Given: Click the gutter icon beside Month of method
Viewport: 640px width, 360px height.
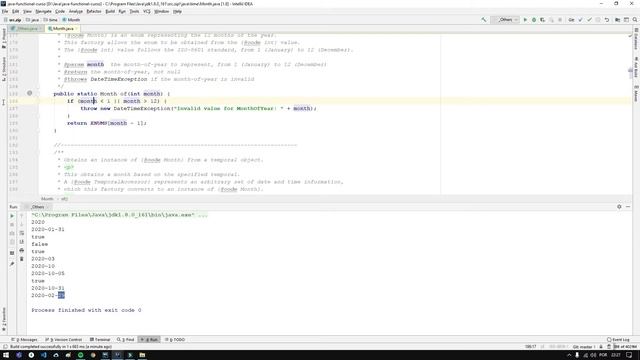Looking at the screenshot, I should (x=29, y=93).
